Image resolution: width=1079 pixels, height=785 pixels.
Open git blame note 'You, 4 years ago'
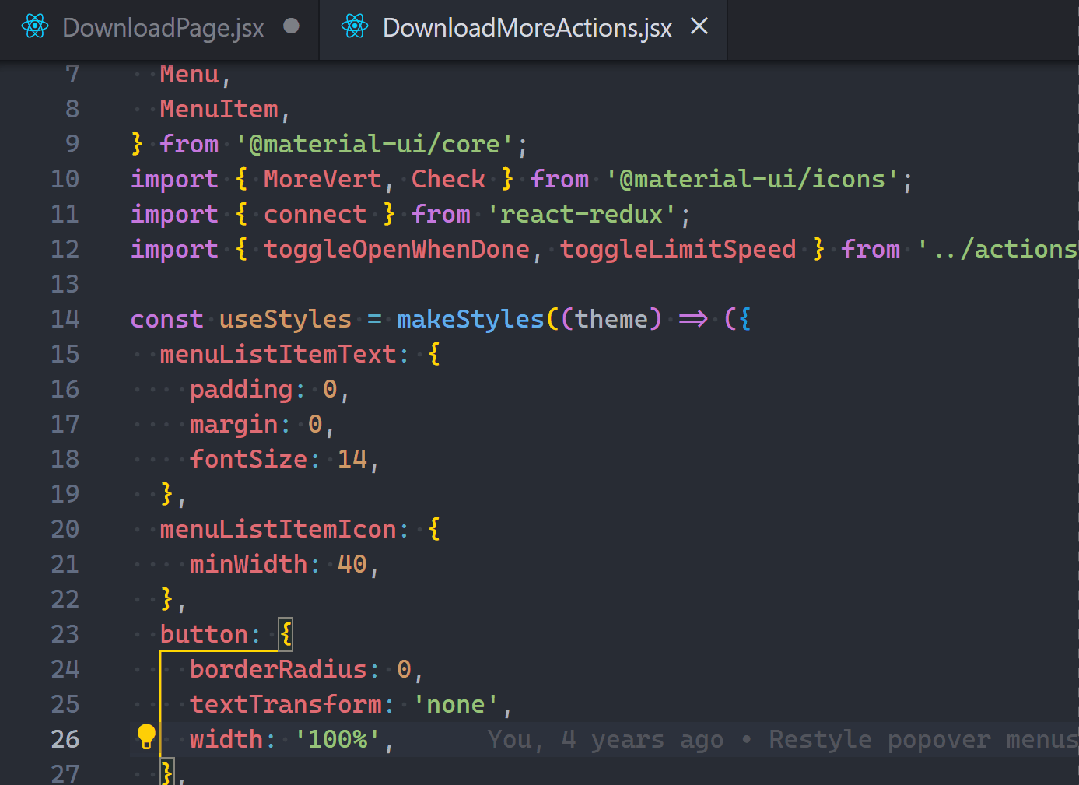605,740
